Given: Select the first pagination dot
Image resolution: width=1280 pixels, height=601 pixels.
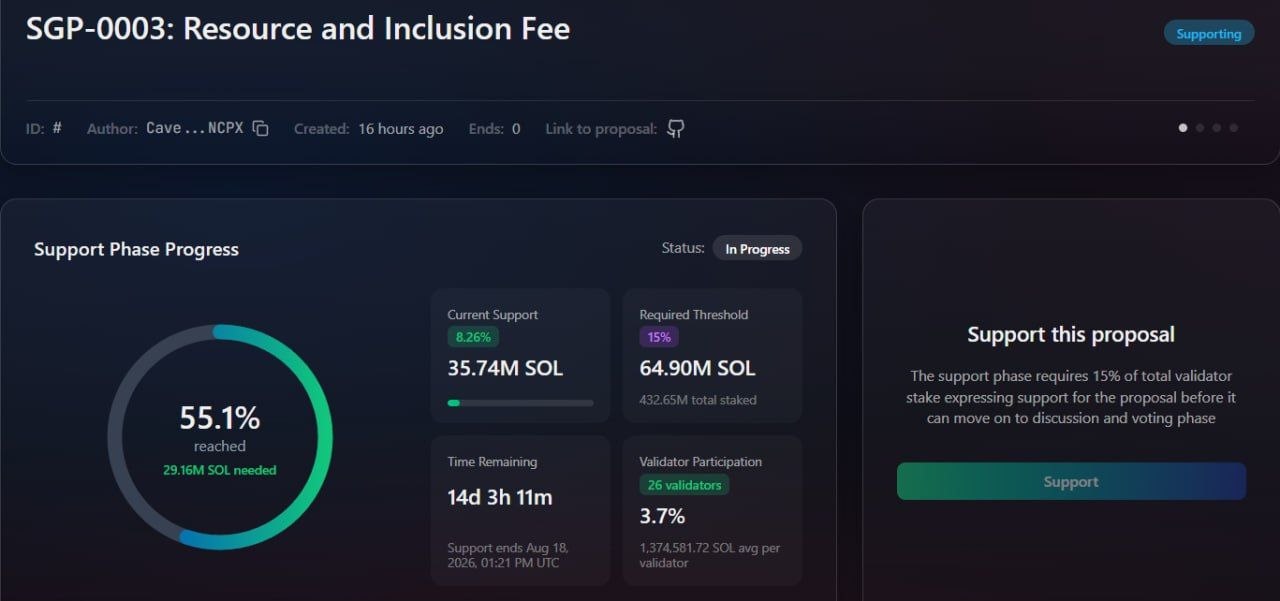Looking at the screenshot, I should coord(1184,128).
